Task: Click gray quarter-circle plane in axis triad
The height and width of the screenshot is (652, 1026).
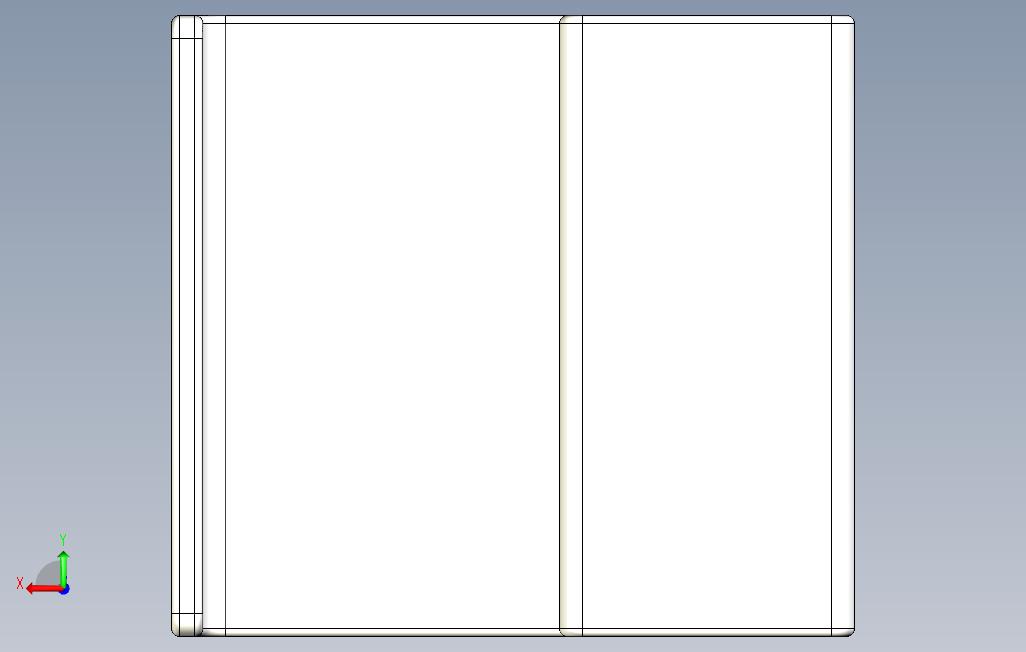Action: point(48,575)
